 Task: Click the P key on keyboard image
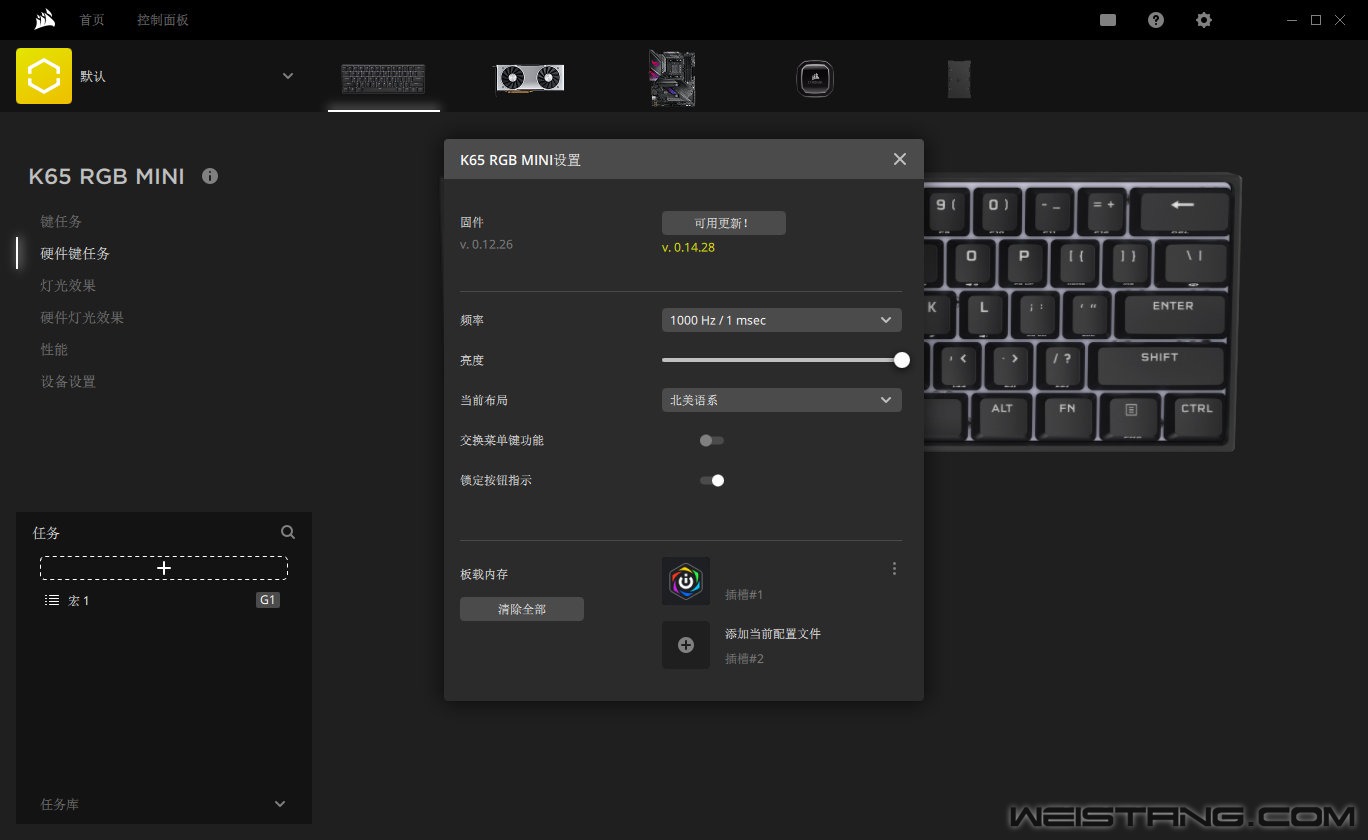pyautogui.click(x=1024, y=262)
